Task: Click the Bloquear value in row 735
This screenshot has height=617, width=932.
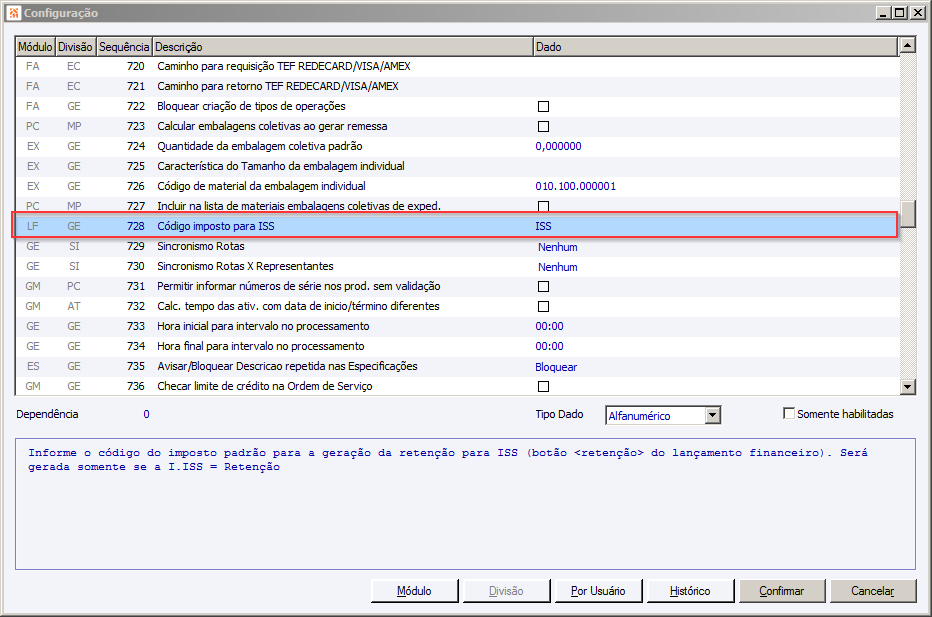Action: [x=556, y=367]
